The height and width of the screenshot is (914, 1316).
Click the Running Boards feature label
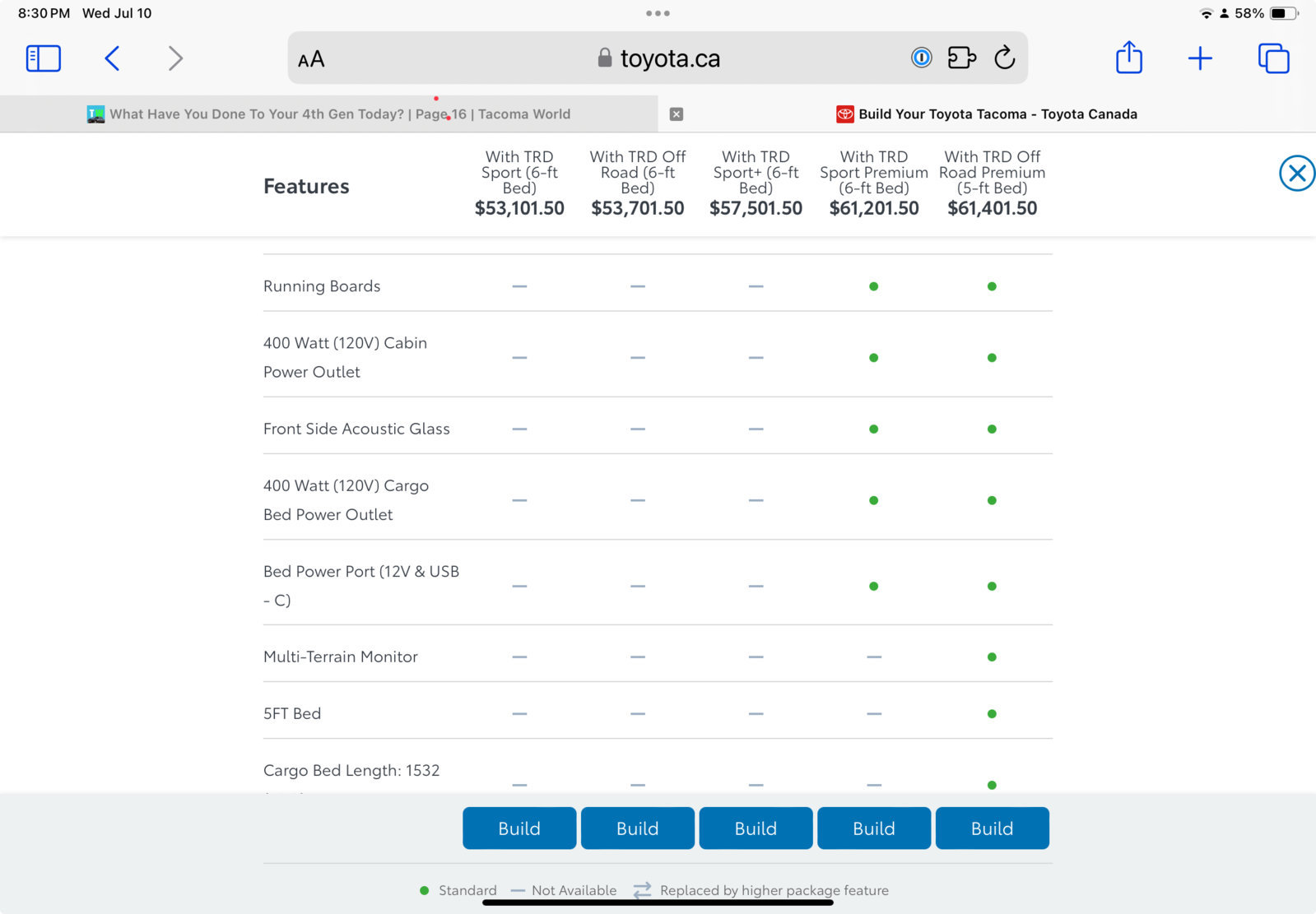322,286
